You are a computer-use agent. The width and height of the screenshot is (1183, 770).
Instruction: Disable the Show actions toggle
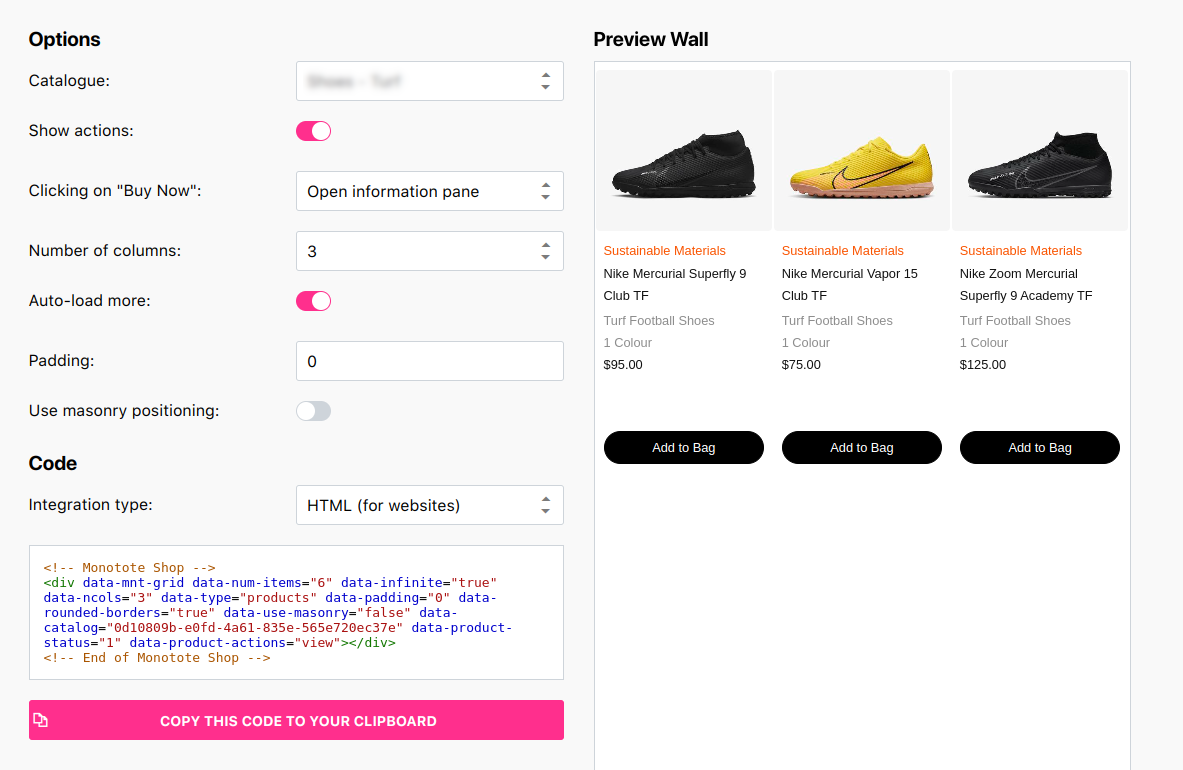313,131
